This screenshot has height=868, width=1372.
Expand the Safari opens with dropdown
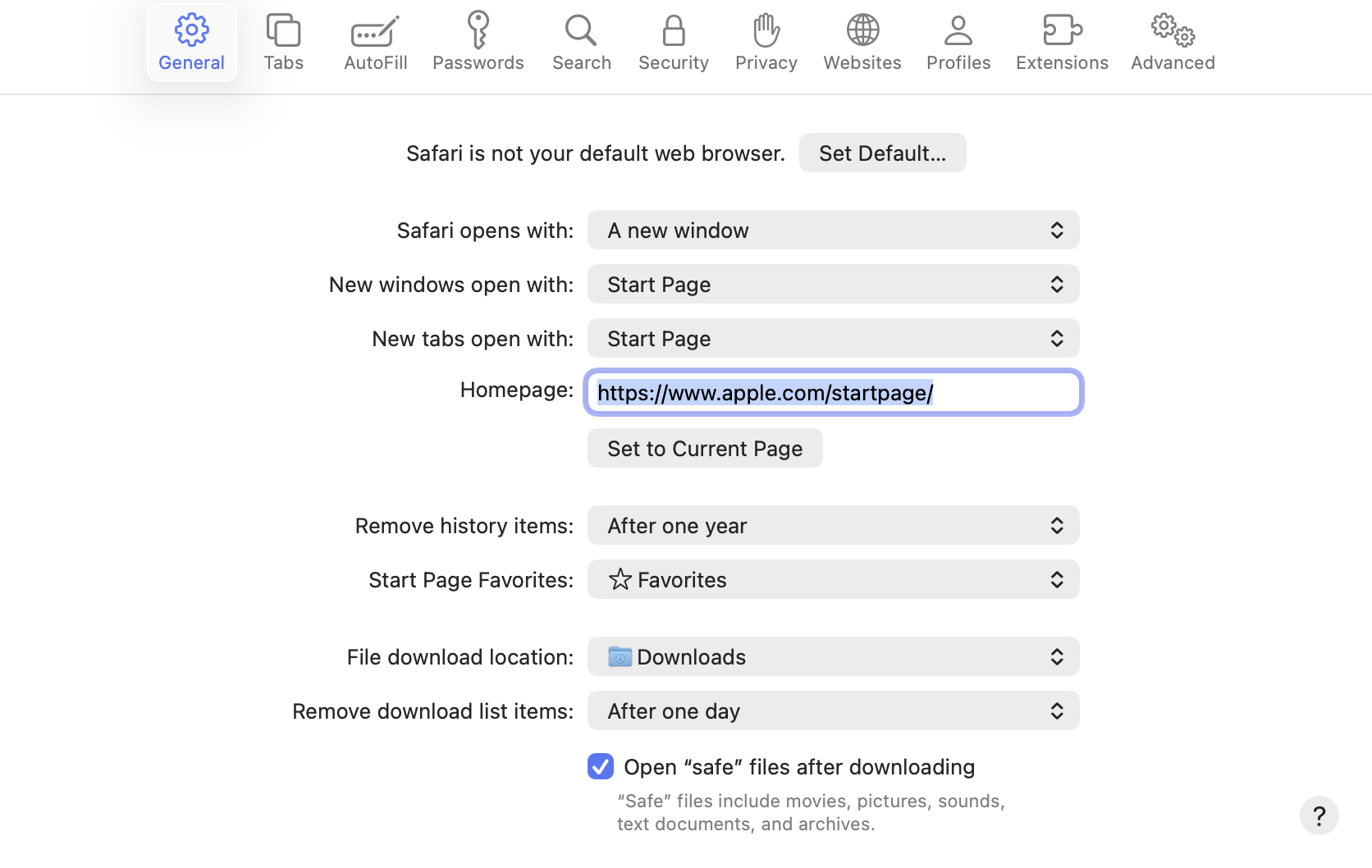pos(833,230)
